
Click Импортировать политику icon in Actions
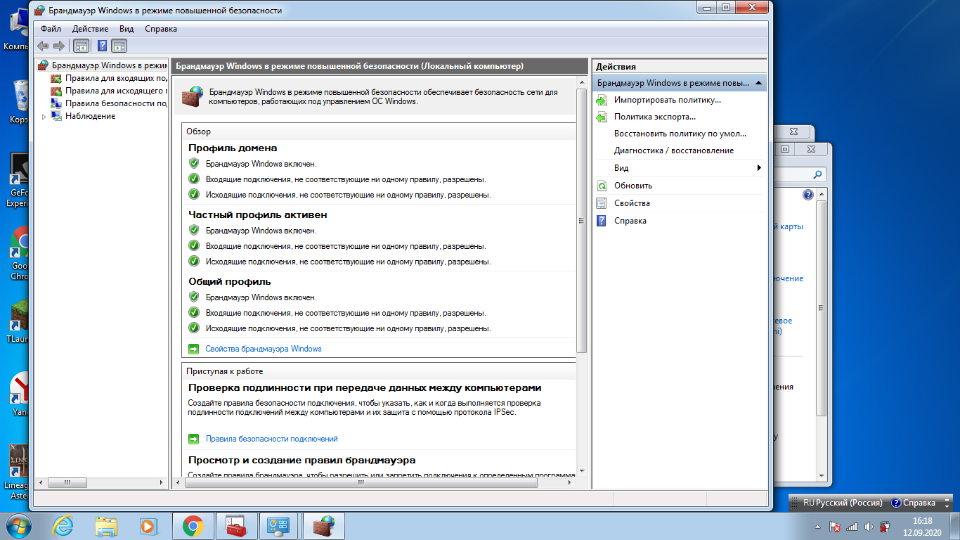[x=602, y=100]
